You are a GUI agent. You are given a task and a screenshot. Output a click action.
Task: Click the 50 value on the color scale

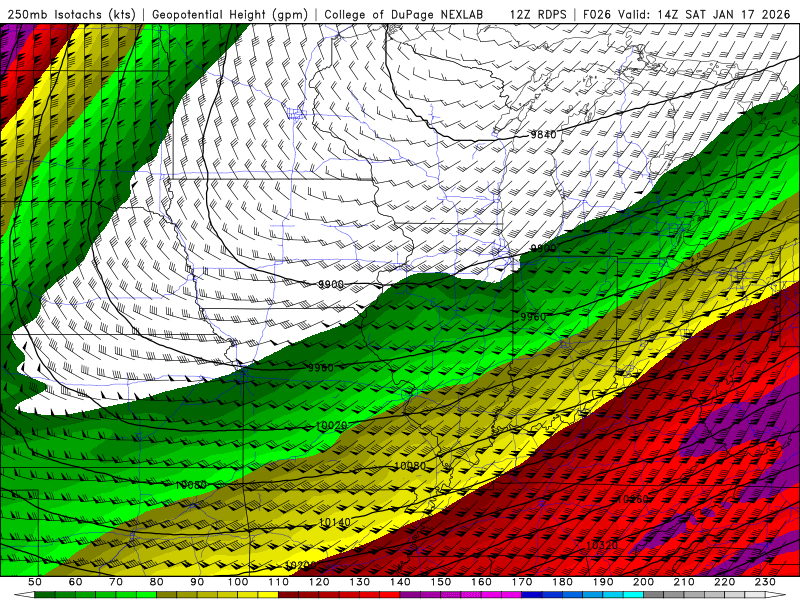pos(35,582)
